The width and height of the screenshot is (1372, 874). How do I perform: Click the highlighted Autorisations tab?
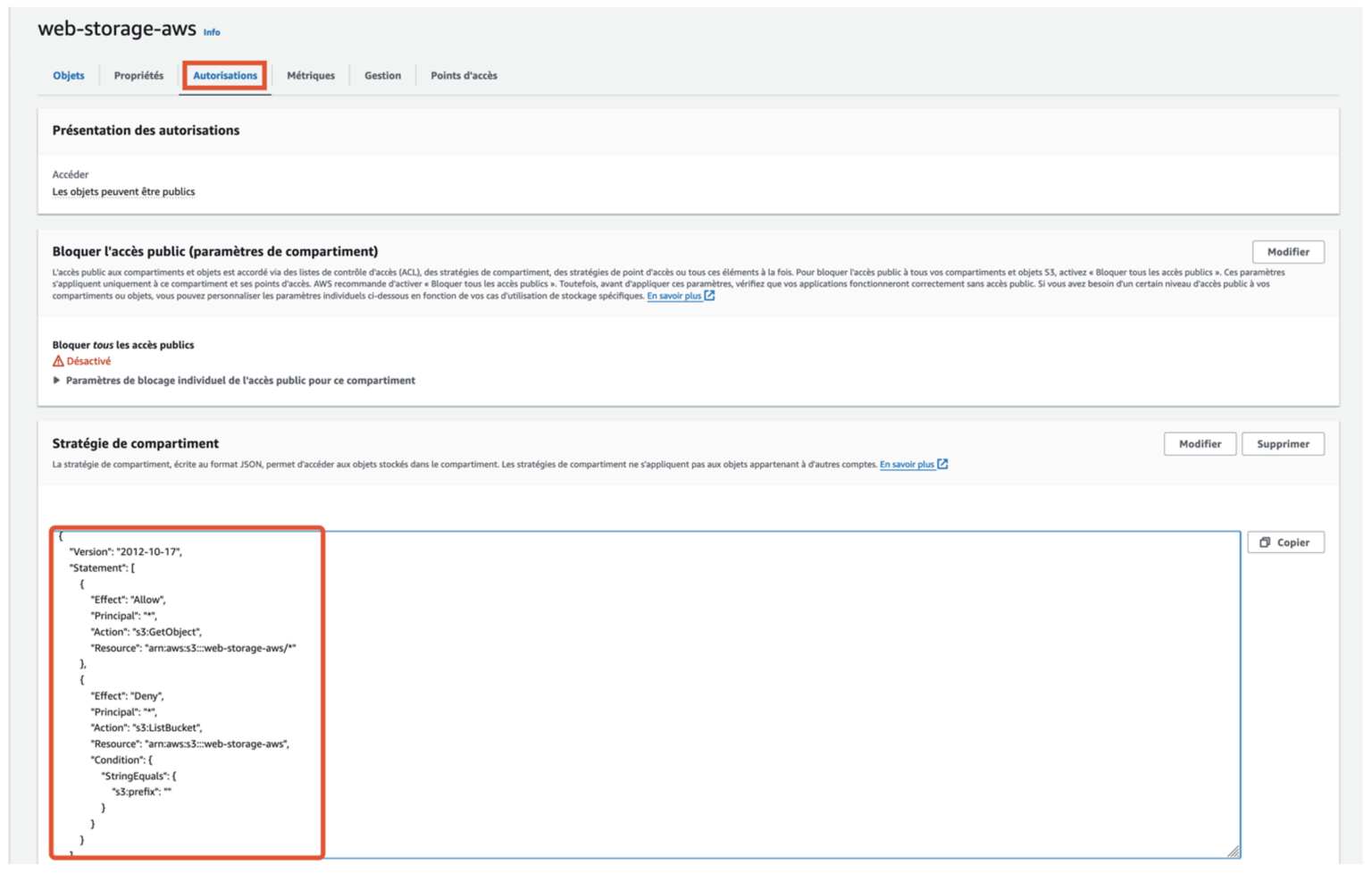[224, 75]
